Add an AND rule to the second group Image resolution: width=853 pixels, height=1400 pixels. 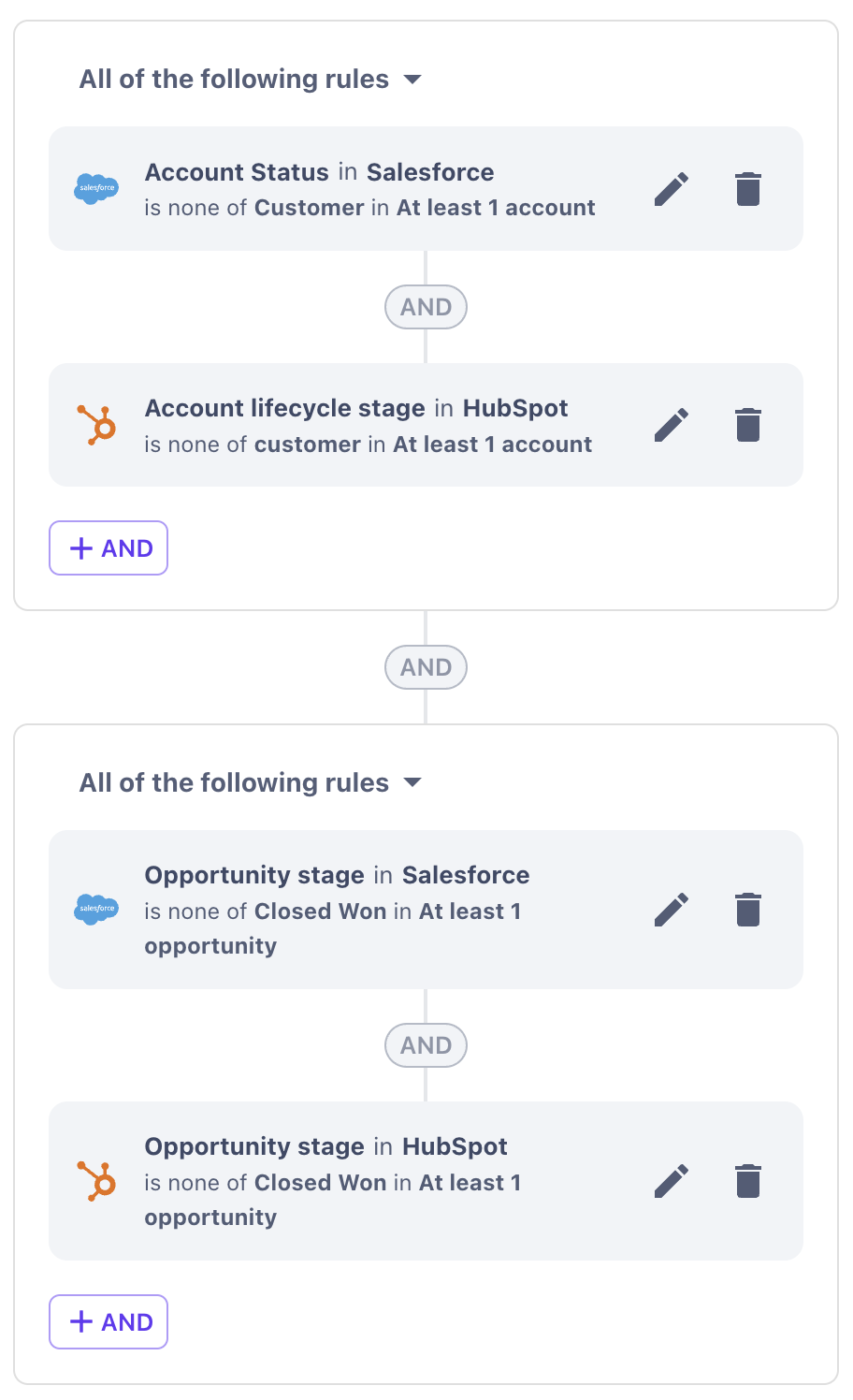pyautogui.click(x=108, y=1322)
